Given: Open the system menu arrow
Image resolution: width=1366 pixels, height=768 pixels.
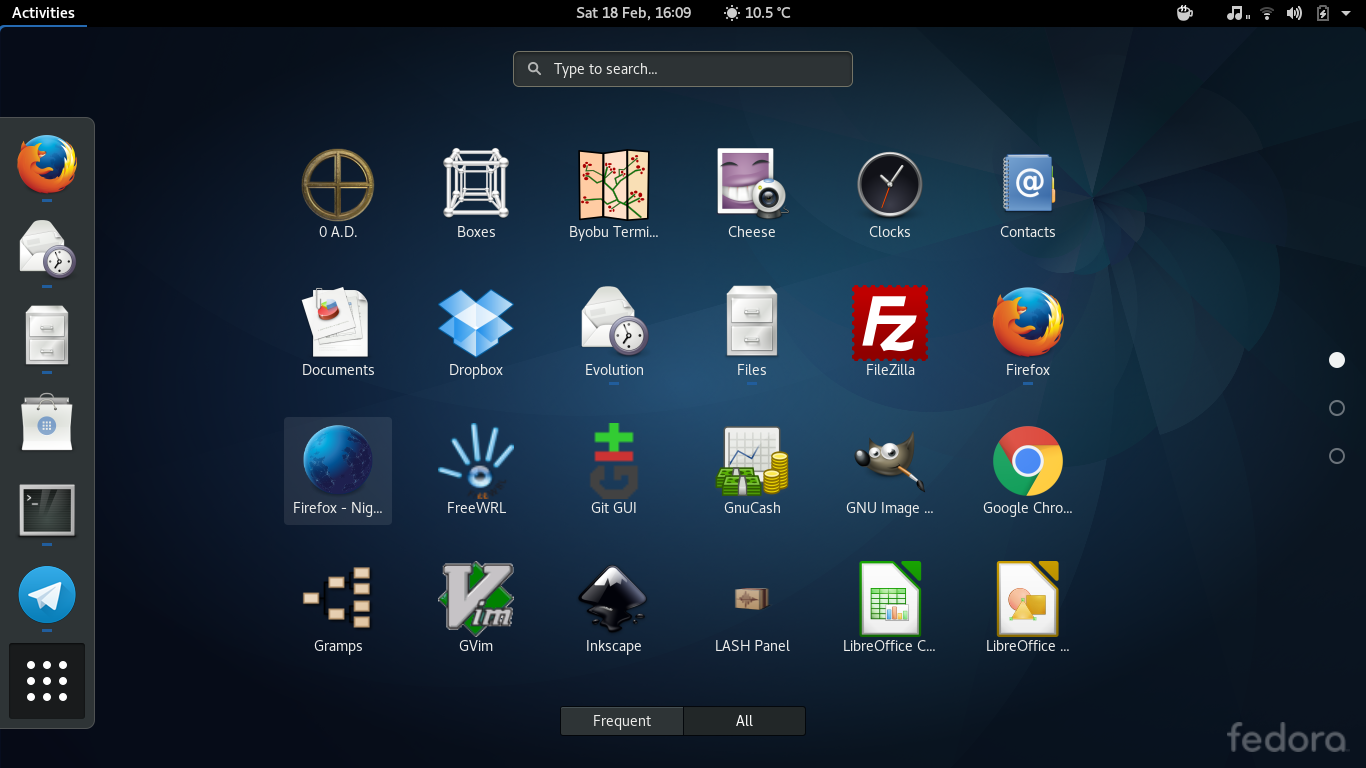Looking at the screenshot, I should pyautogui.click(x=1346, y=13).
